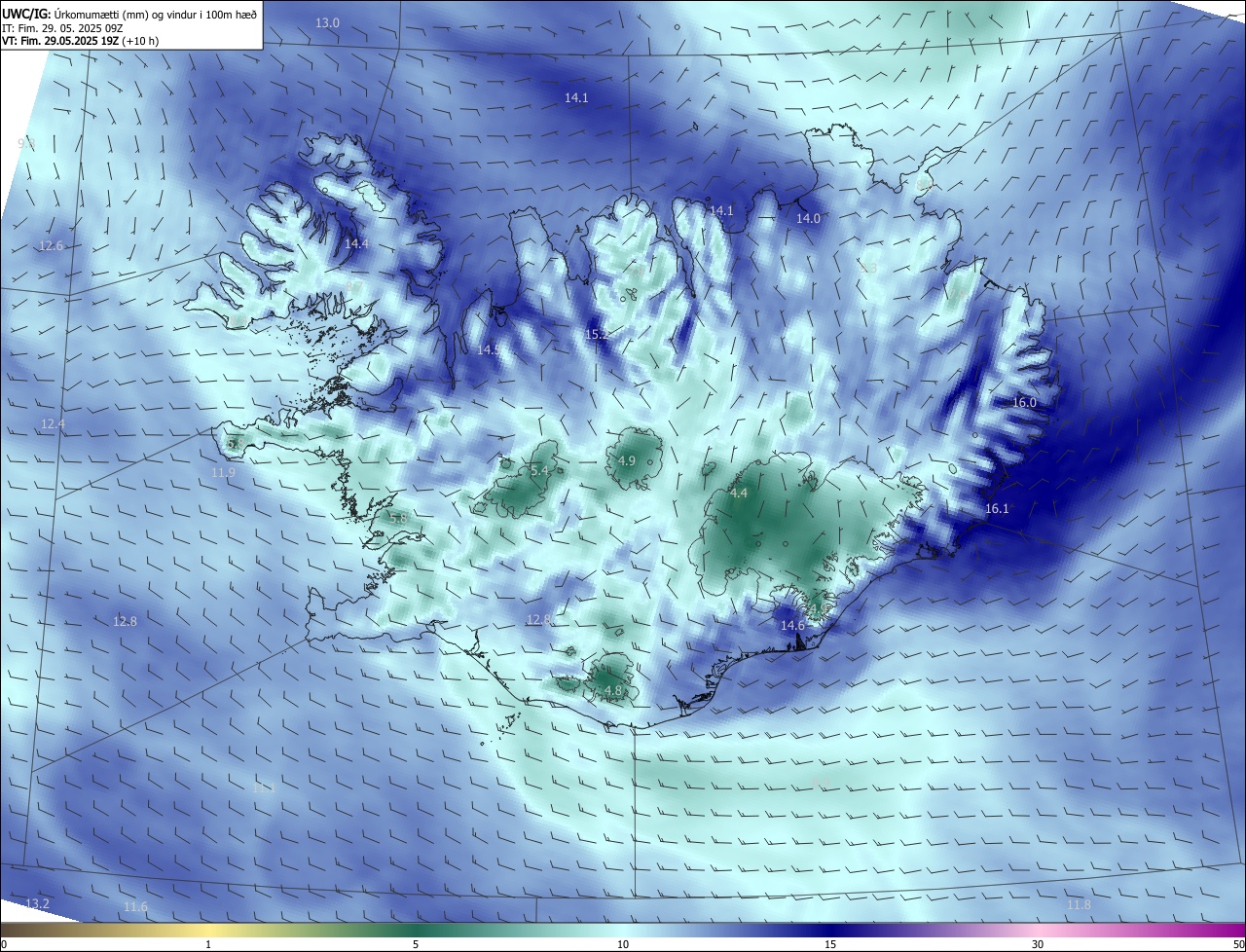Select the 11.6 value label
1246x952 pixels.
click(135, 907)
